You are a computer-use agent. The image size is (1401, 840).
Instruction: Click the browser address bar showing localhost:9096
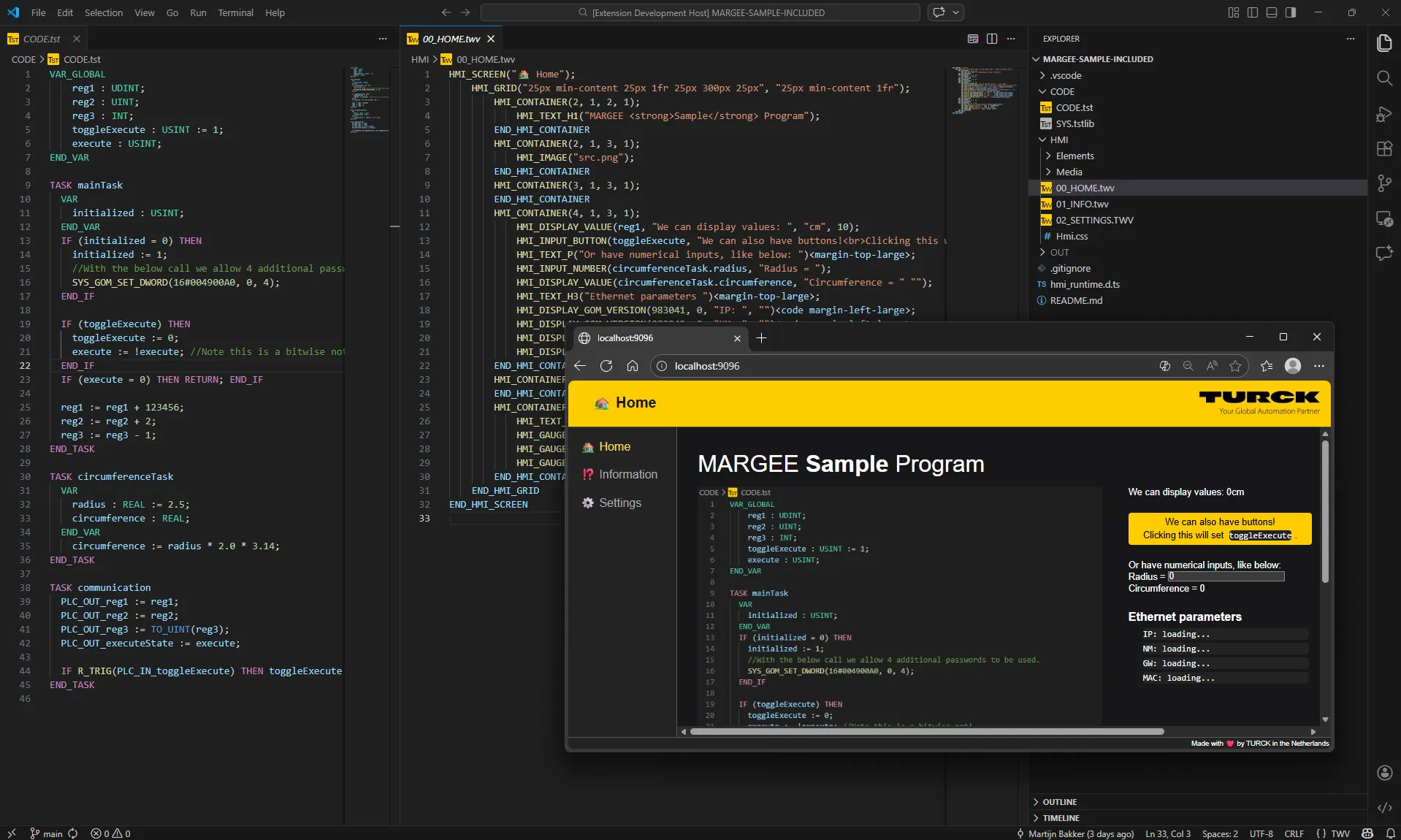pyautogui.click(x=950, y=366)
